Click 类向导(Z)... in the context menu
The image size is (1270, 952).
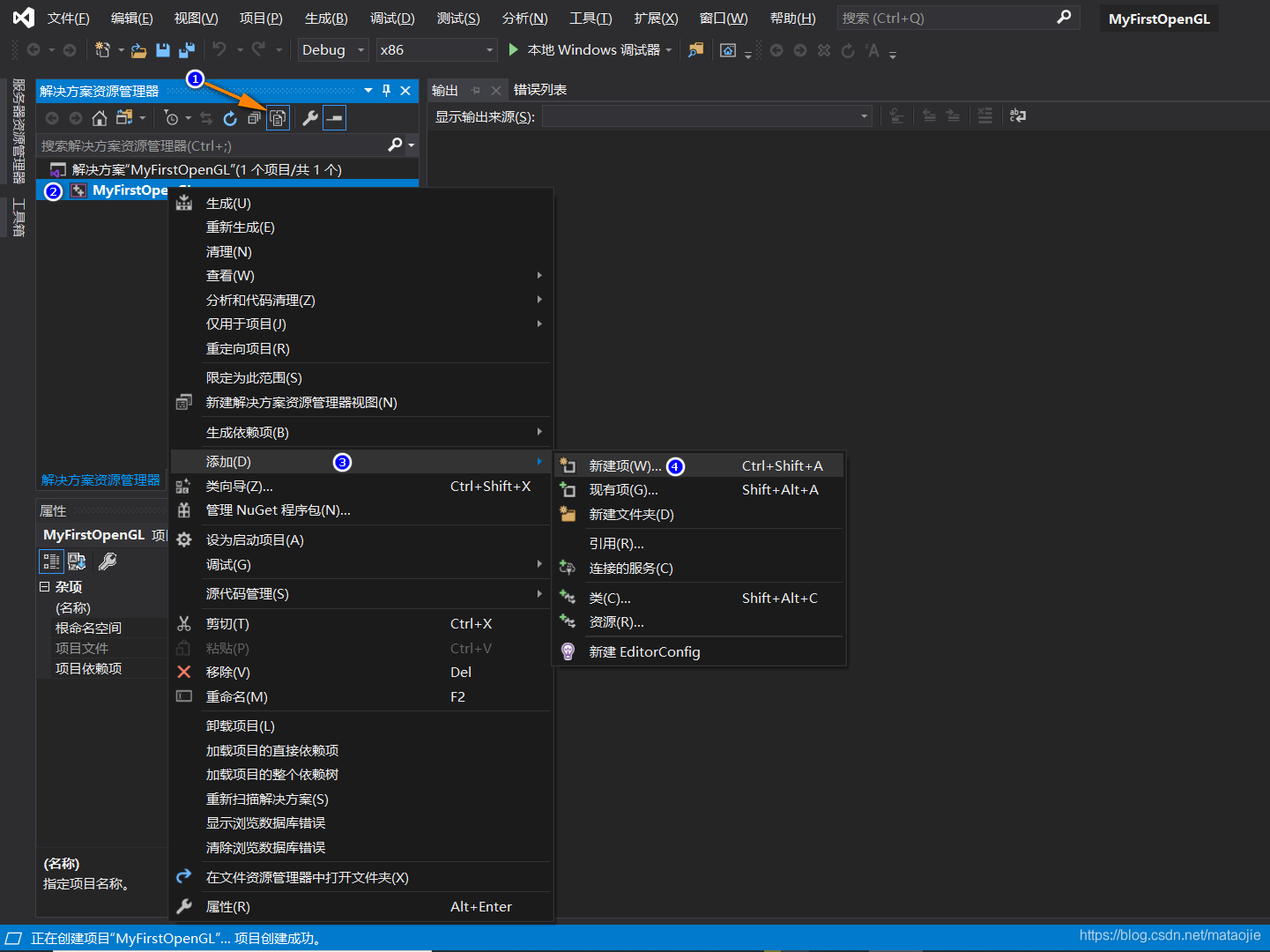tap(360, 487)
